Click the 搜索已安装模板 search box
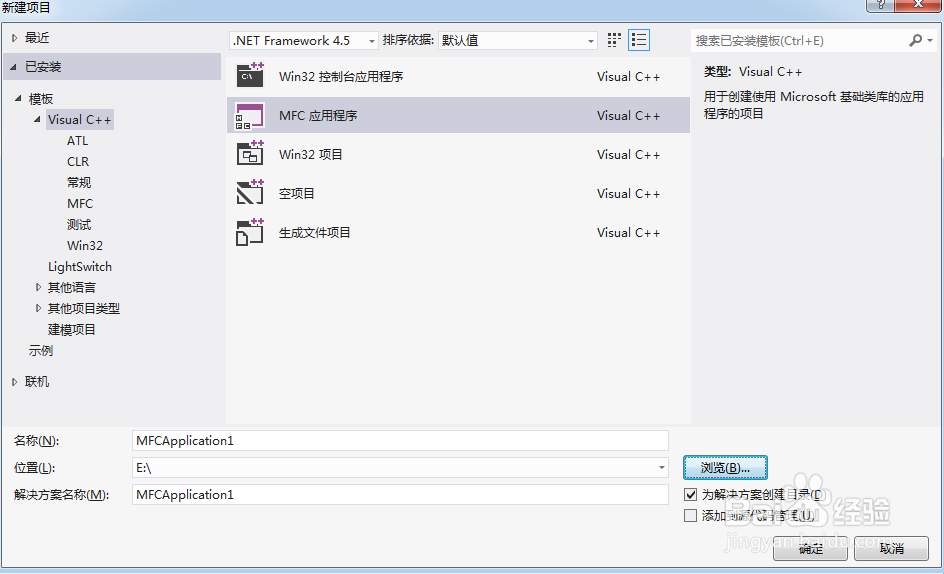 [800, 40]
